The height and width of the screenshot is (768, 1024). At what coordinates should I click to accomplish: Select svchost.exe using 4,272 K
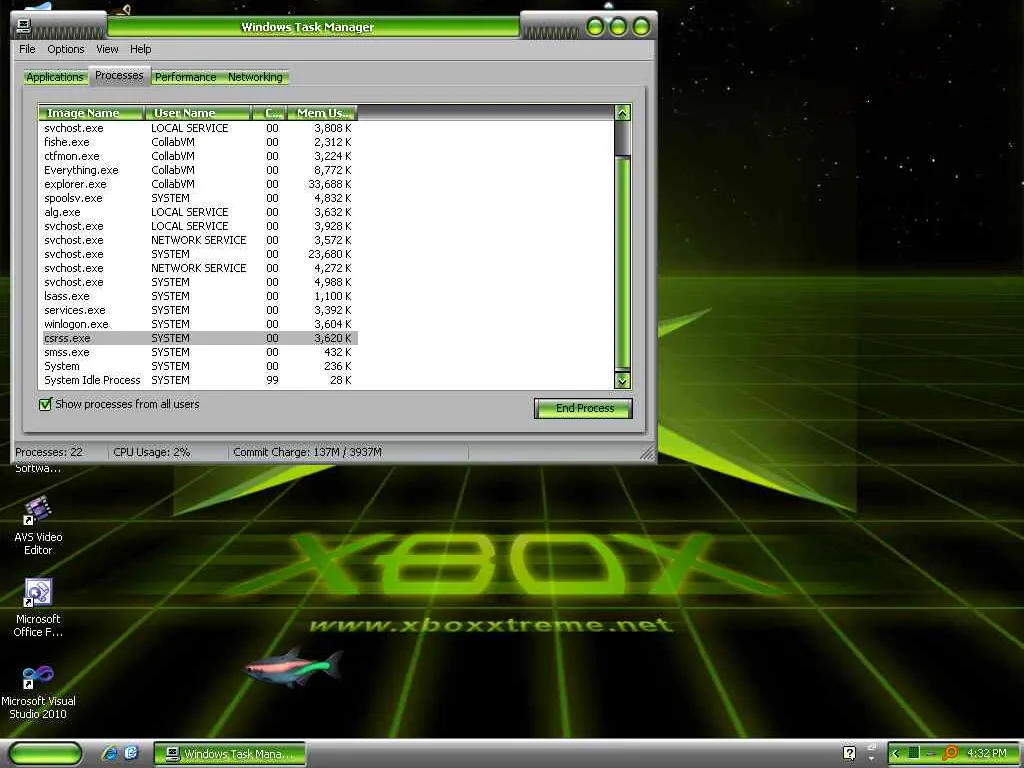point(198,268)
